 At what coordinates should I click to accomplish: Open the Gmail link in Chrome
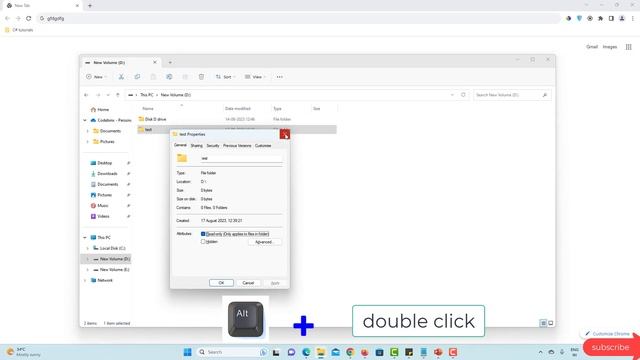click(592, 47)
